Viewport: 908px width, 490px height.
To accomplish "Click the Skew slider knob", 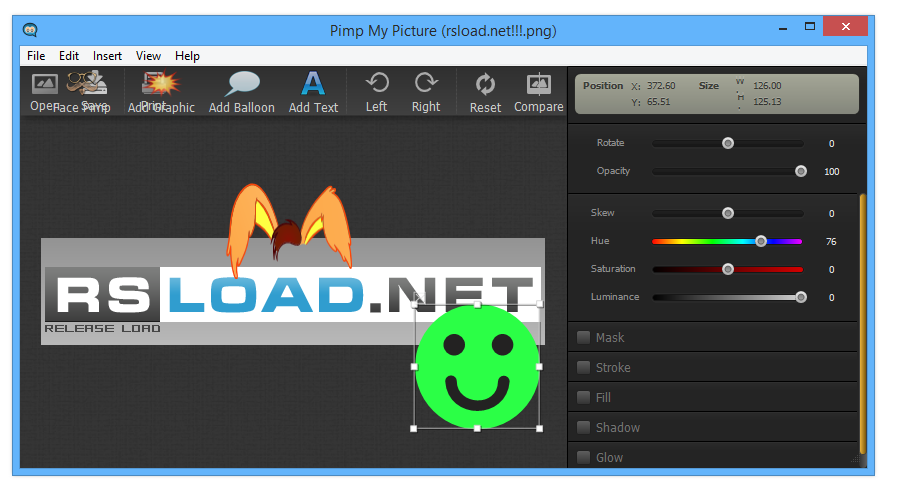I will 728,213.
